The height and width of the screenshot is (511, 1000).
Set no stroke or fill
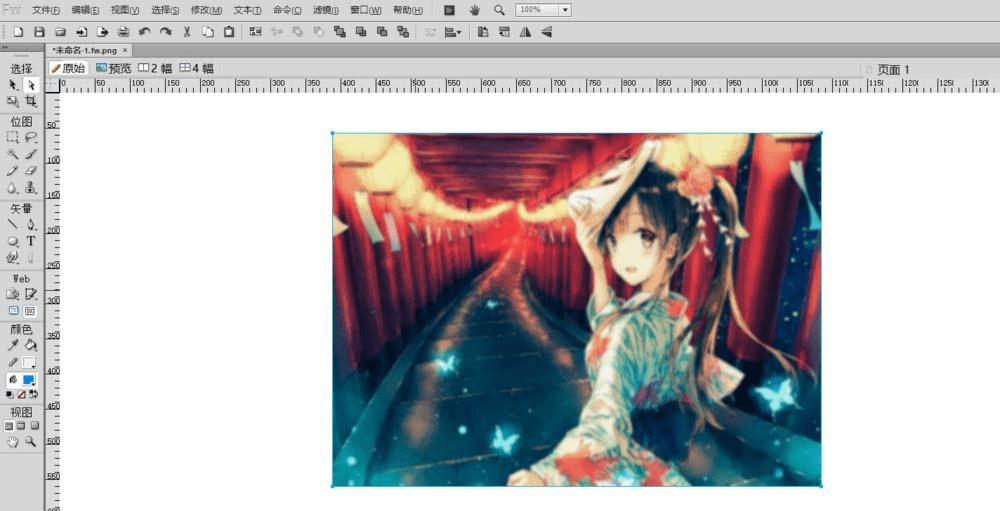21,395
